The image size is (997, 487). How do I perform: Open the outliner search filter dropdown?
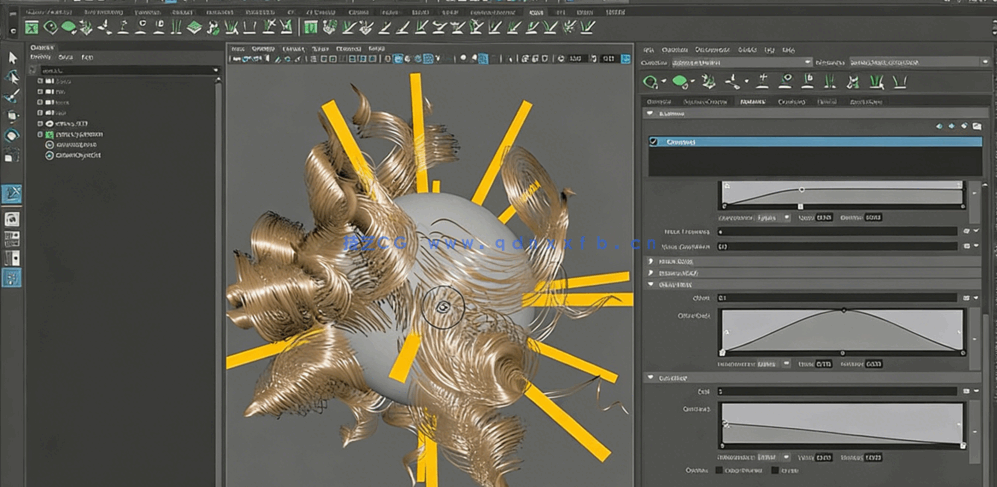[x=216, y=70]
